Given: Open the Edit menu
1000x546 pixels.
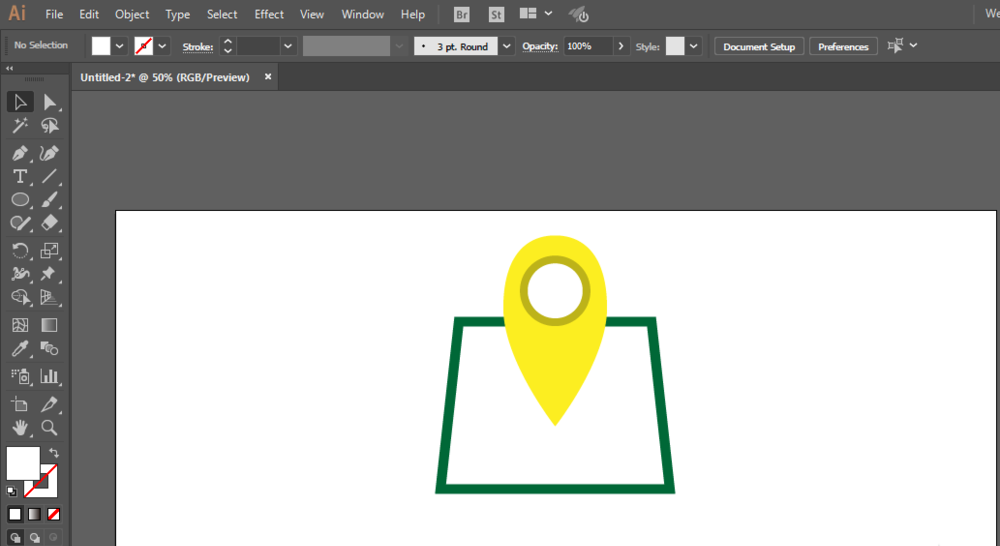Looking at the screenshot, I should pyautogui.click(x=89, y=14).
